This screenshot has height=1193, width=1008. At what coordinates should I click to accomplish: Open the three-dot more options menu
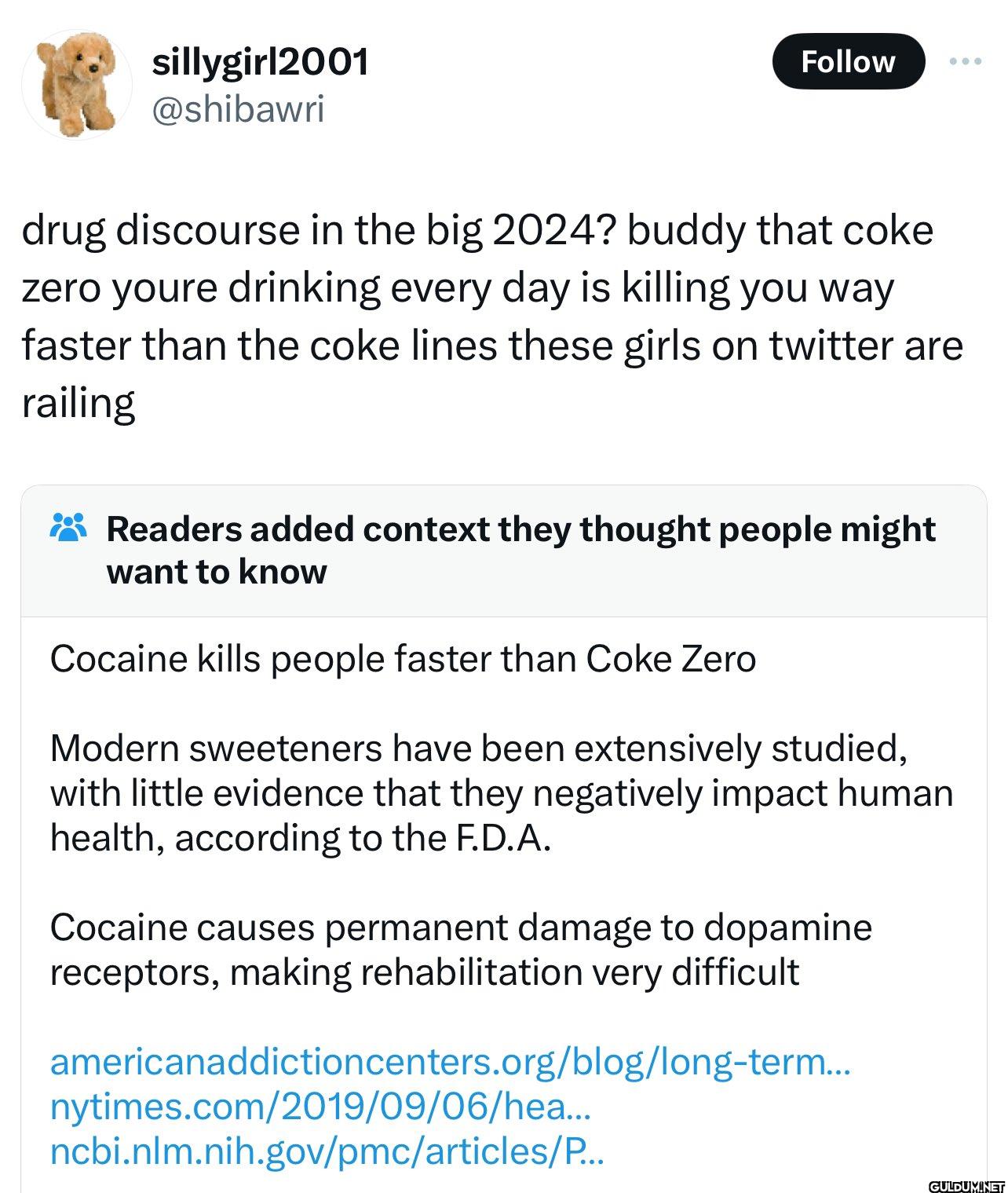[967, 61]
